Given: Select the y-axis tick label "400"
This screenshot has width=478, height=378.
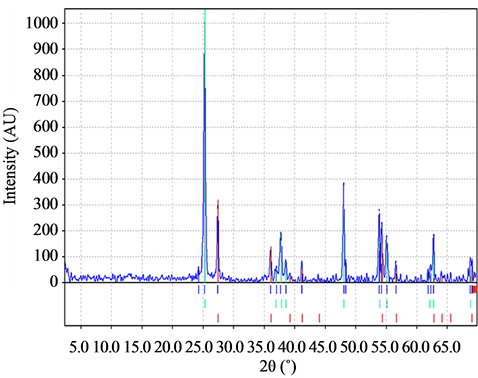Looking at the screenshot, I should pos(46,179).
